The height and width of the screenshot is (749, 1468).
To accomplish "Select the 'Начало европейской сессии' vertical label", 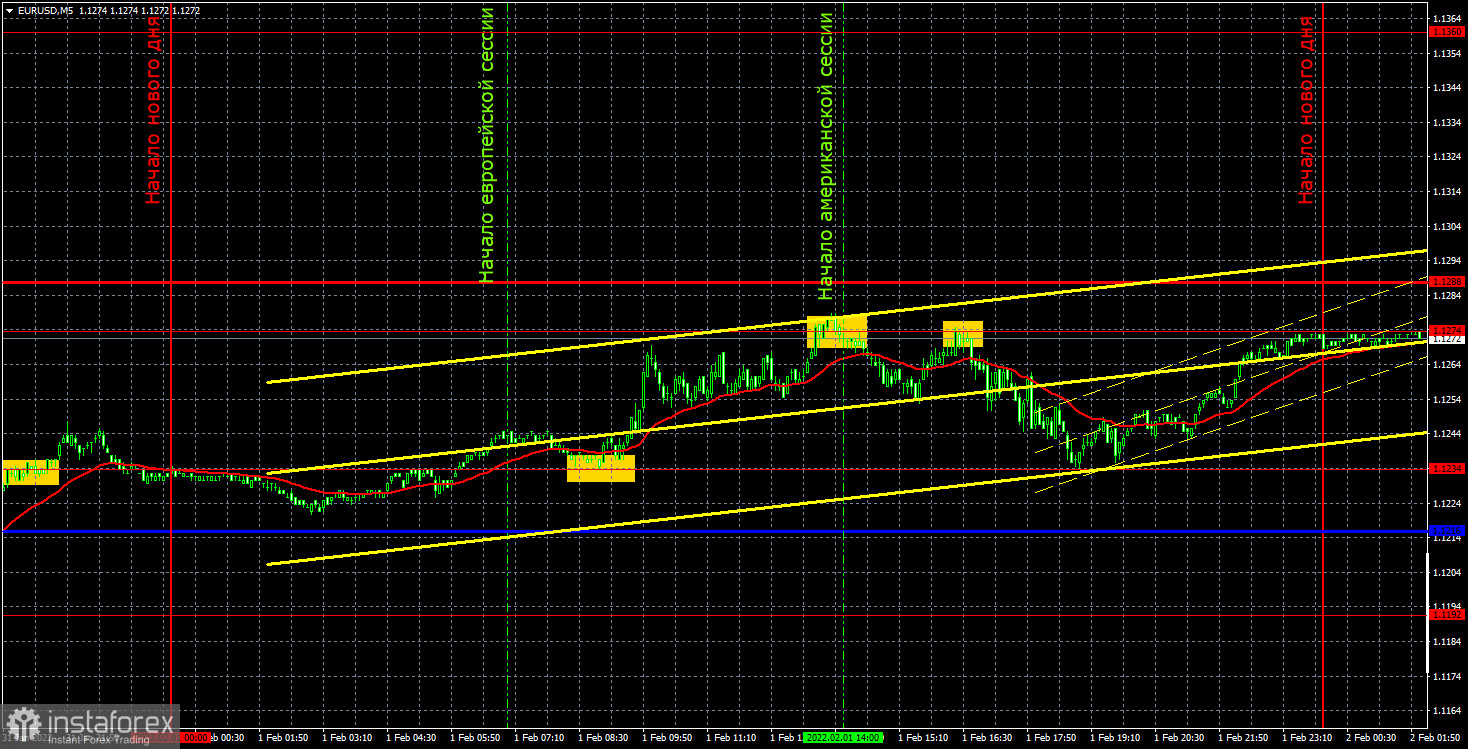I will [x=487, y=145].
